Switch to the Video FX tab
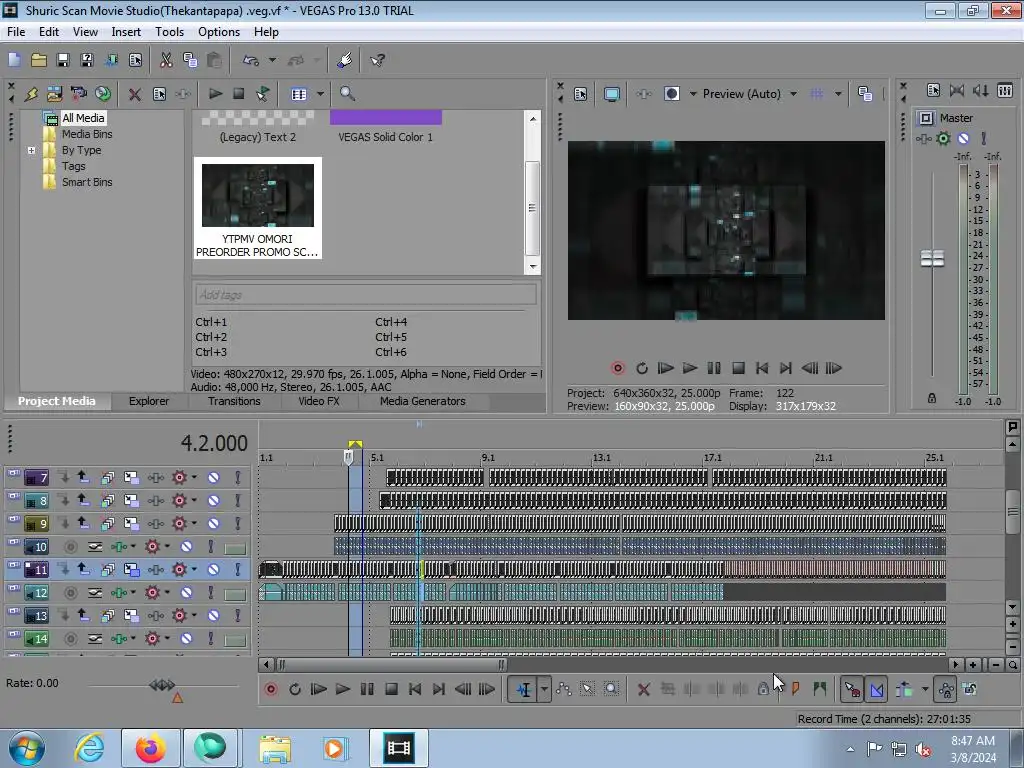Screen dimensions: 1024x768 click(319, 401)
